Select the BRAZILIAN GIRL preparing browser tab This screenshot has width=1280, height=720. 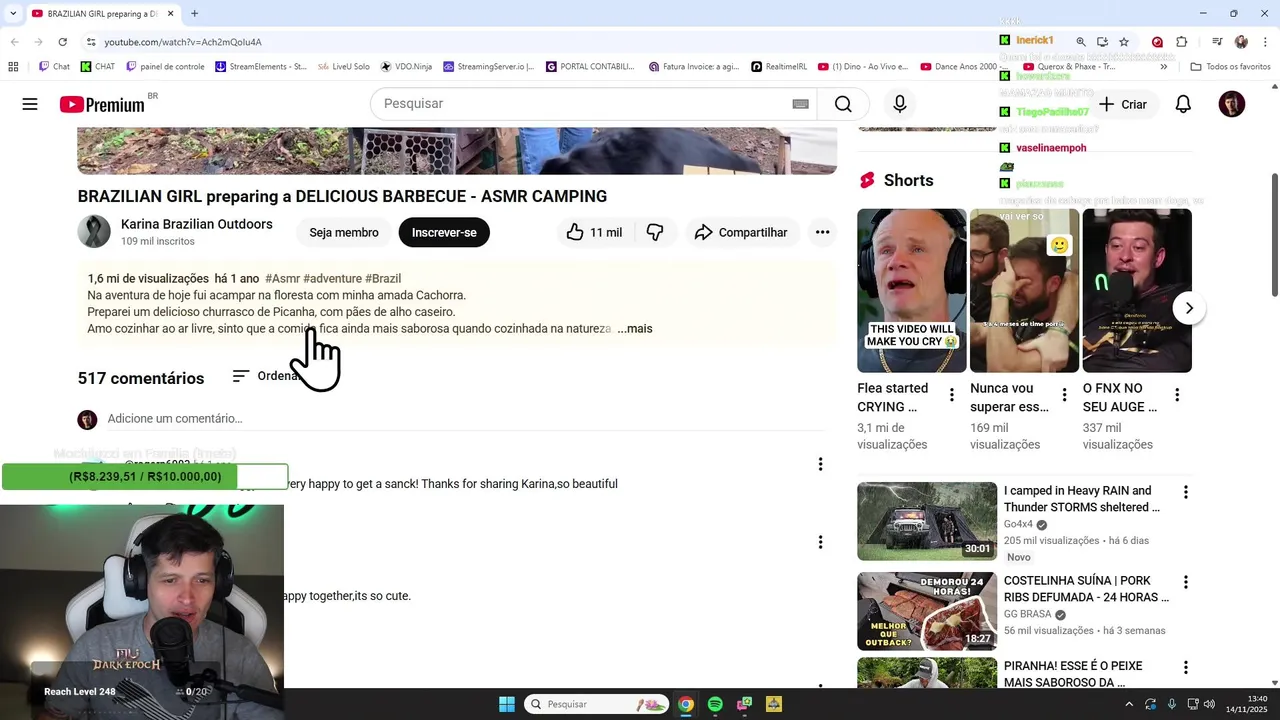[104, 14]
